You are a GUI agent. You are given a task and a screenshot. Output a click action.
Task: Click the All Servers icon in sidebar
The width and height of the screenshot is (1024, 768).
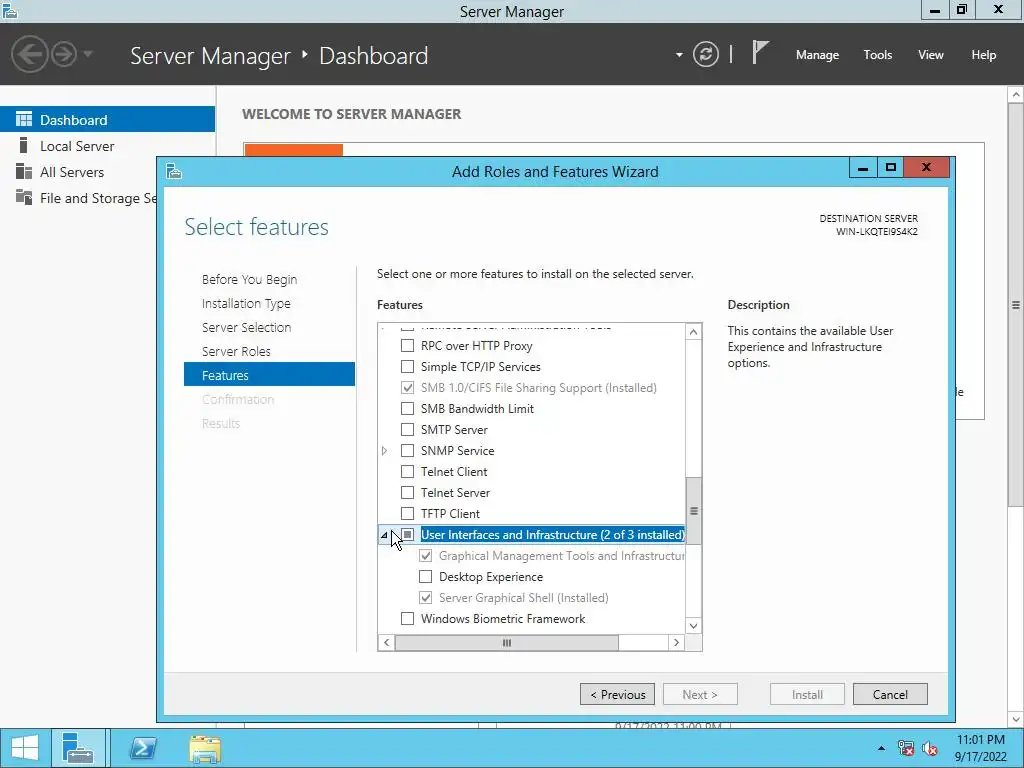[24, 171]
